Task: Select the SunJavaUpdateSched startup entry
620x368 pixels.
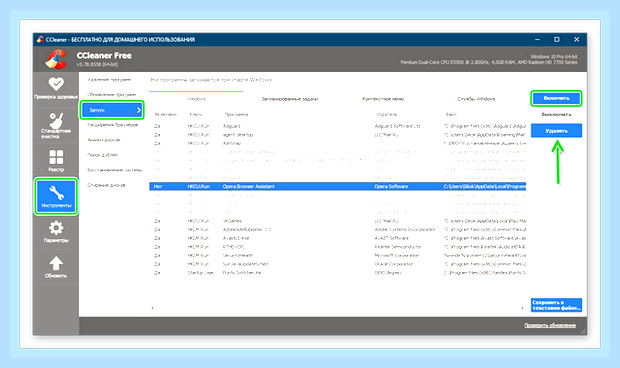Action: [337, 264]
